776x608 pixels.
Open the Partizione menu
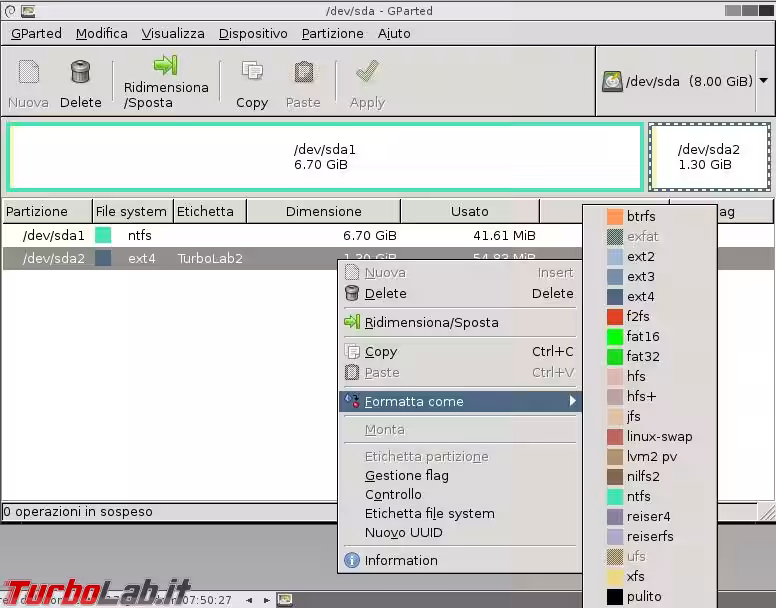pos(332,33)
